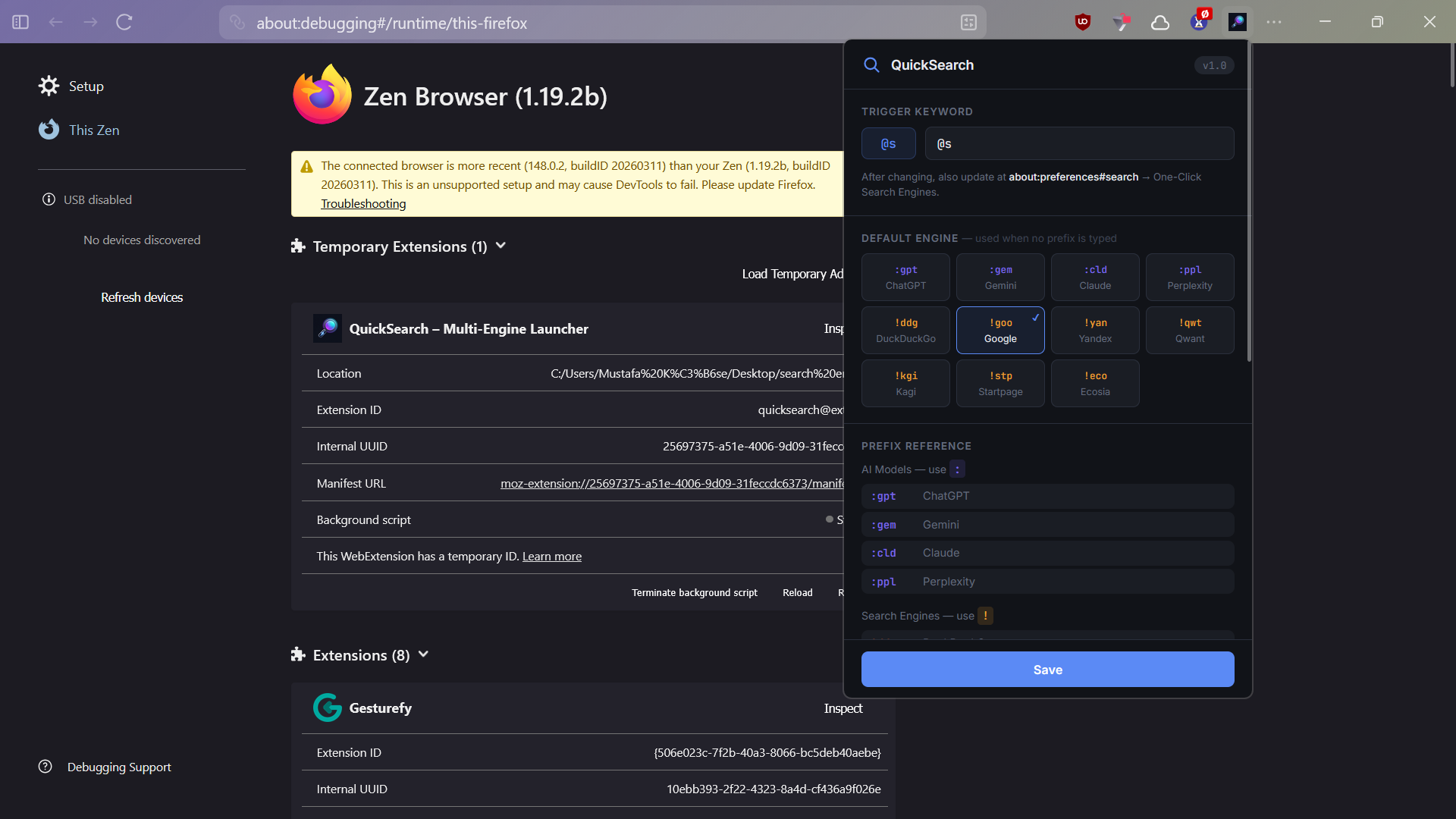Click the Save button in QuickSearch

(x=1047, y=670)
